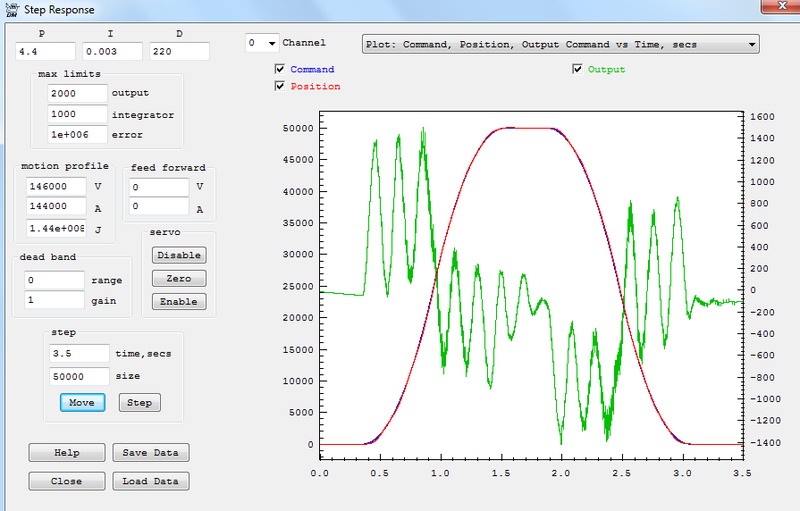
Task: Enable the servo
Action: click(179, 301)
